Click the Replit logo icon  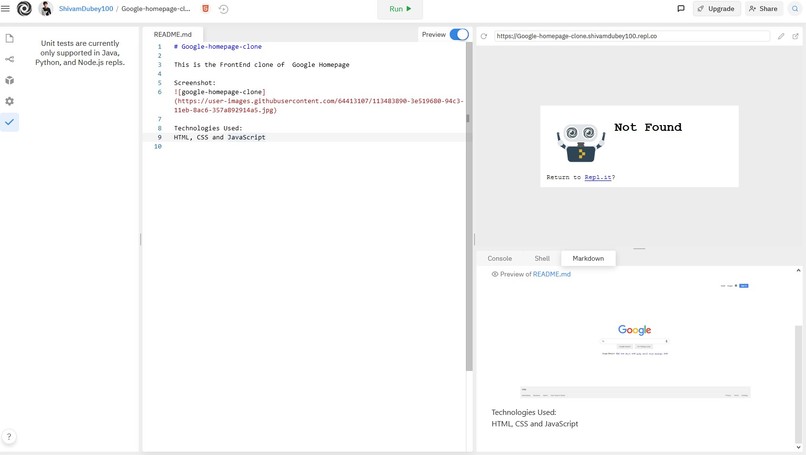coord(24,9)
